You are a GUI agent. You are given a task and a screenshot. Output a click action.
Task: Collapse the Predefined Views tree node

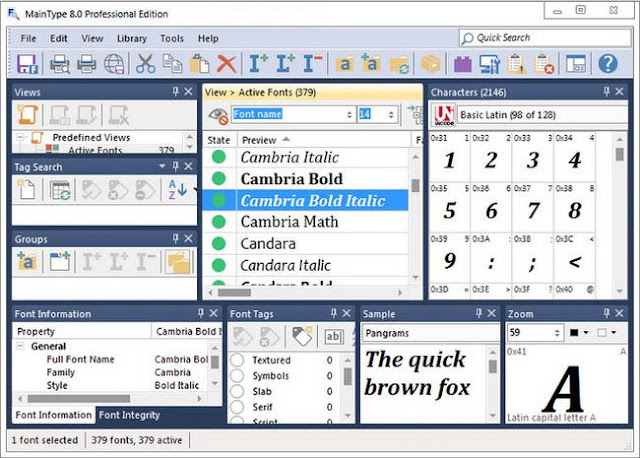click(x=20, y=137)
